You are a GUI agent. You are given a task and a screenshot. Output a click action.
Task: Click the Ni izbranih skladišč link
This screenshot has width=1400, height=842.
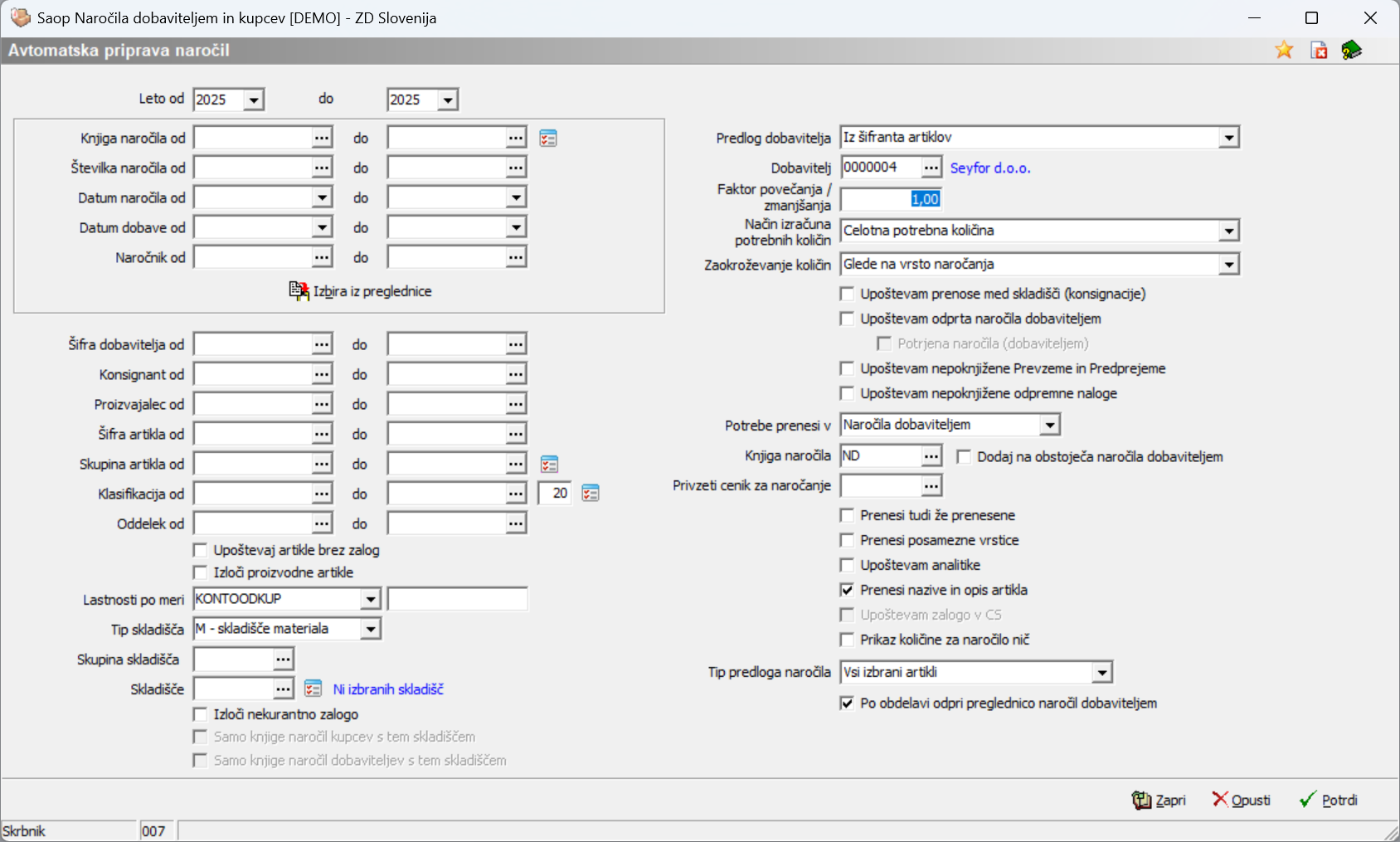pyautogui.click(x=388, y=689)
